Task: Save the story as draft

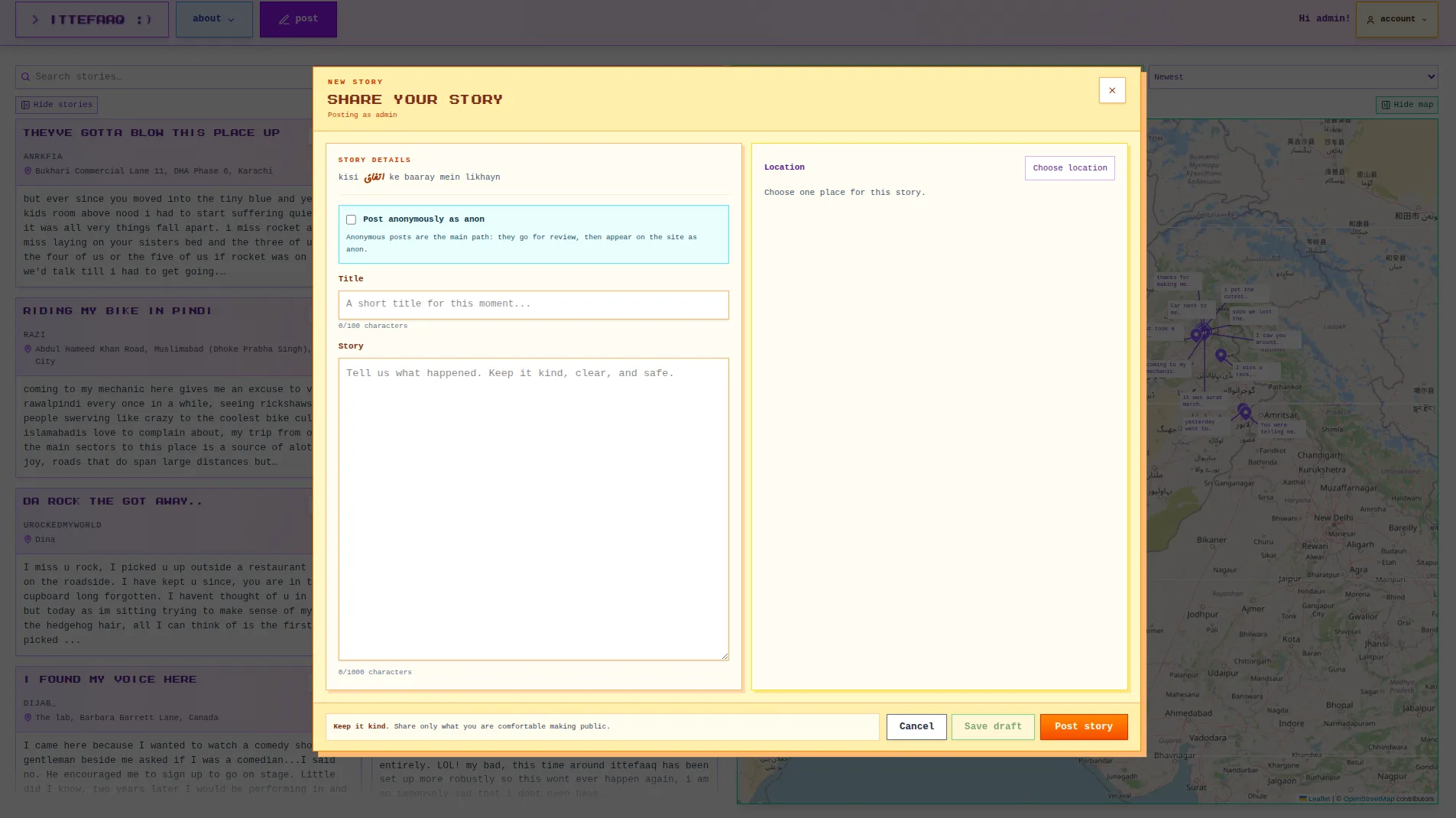Action: 993,727
